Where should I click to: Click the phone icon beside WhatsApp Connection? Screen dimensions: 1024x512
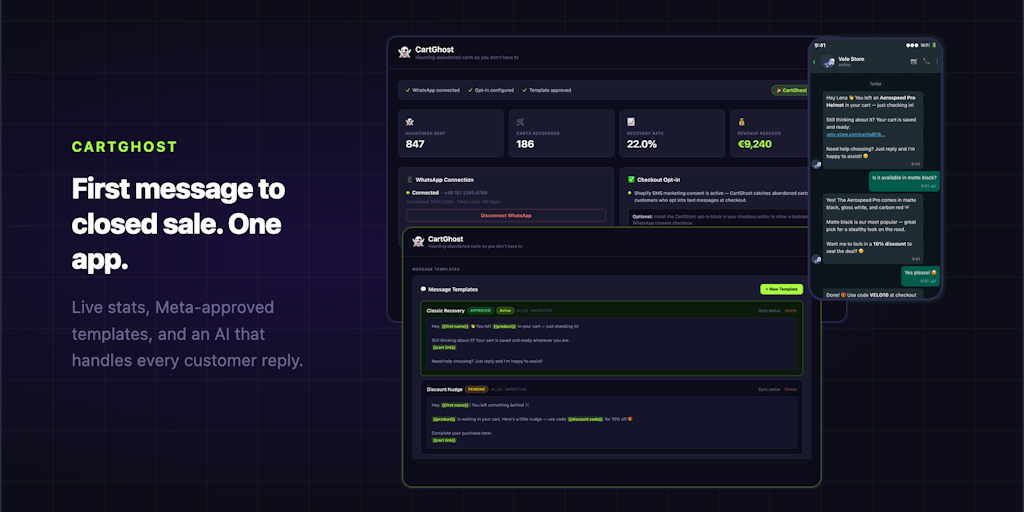click(x=410, y=180)
